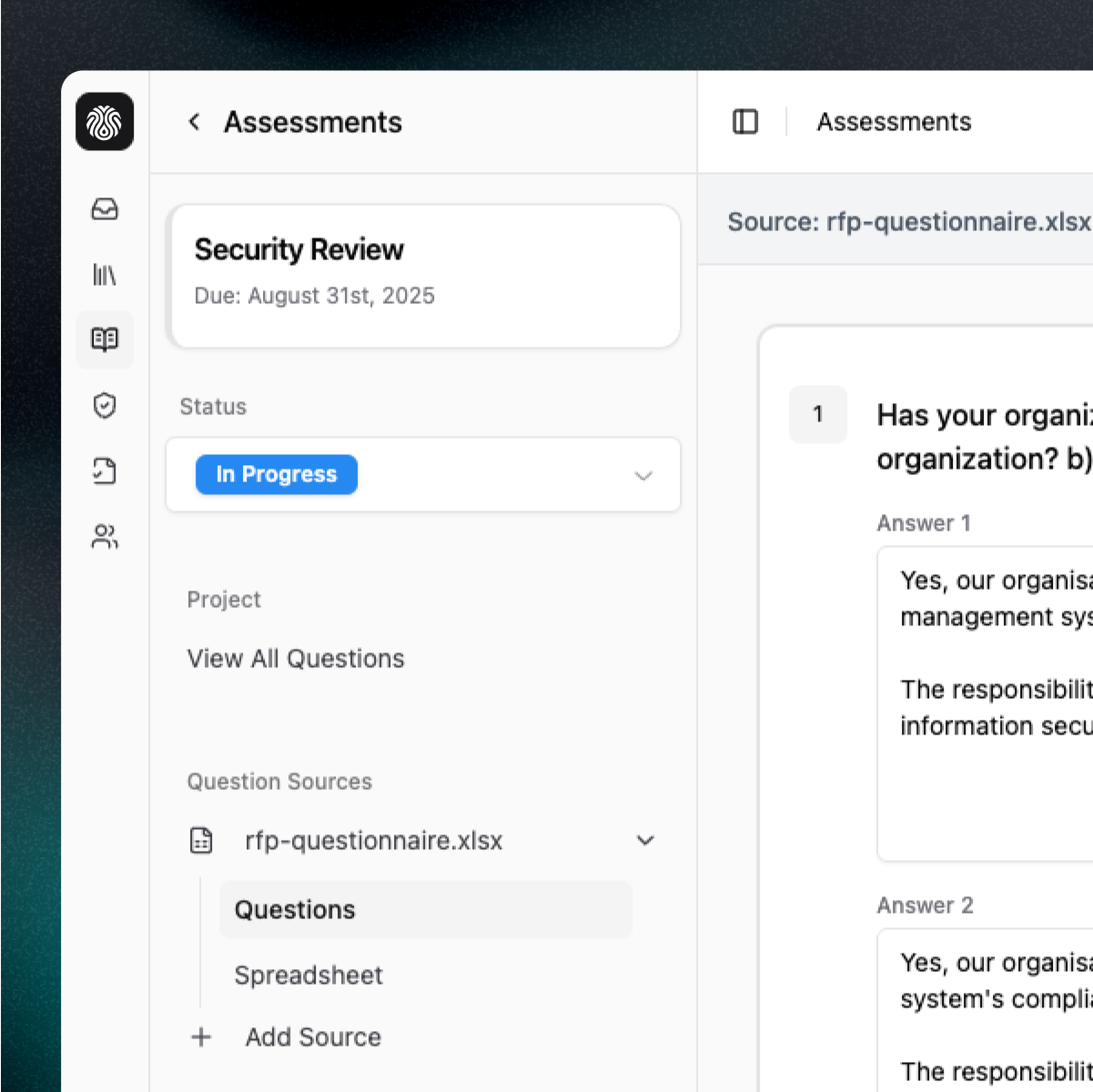Screen dimensions: 1093x1092
Task: Collapse the rfp-questionnaire.xlsx source
Action: (645, 840)
